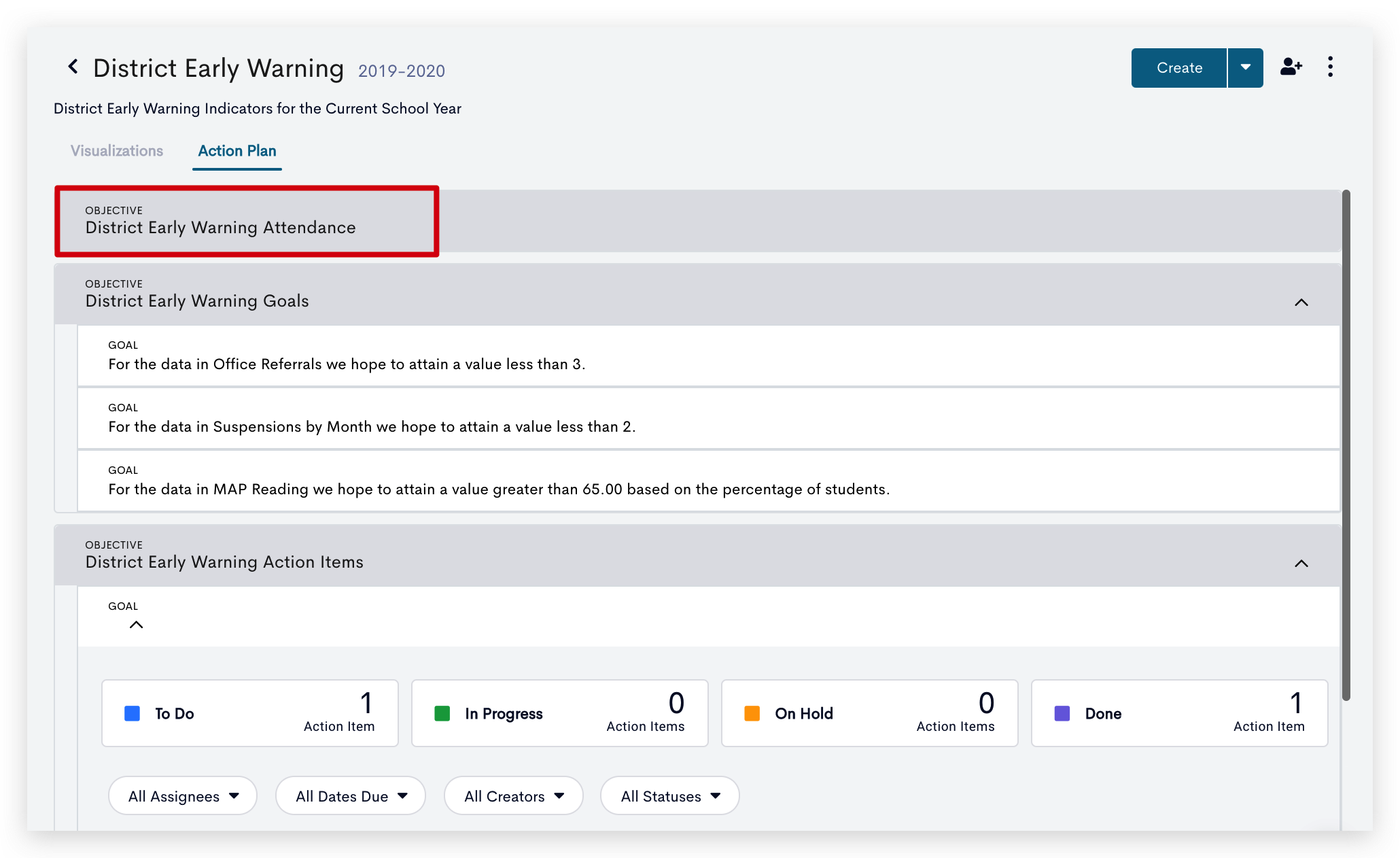This screenshot has height=858, width=1400.
Task: Click the blue To Do color square
Action: [132, 713]
